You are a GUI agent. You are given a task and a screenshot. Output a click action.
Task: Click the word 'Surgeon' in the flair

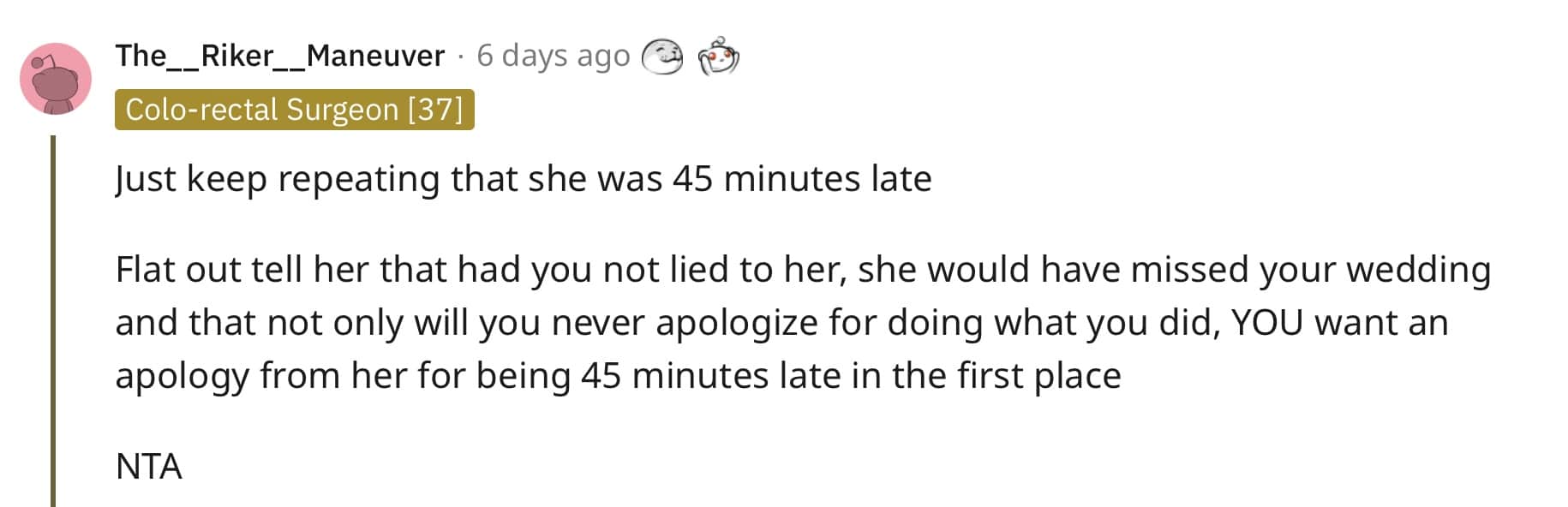click(x=343, y=110)
